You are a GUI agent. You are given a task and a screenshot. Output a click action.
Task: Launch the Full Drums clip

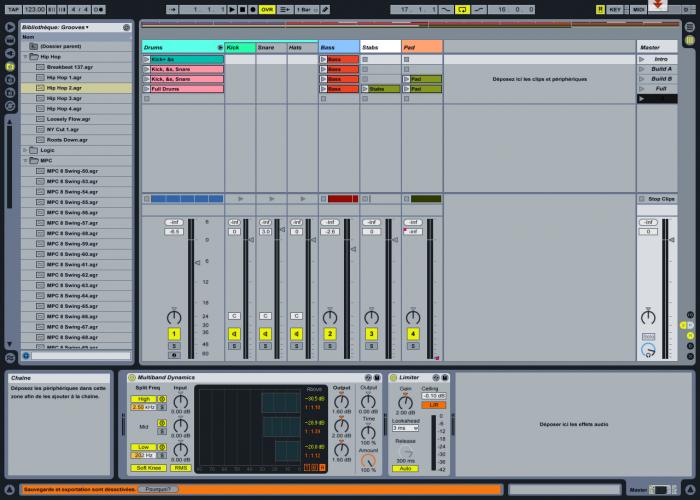(x=146, y=89)
